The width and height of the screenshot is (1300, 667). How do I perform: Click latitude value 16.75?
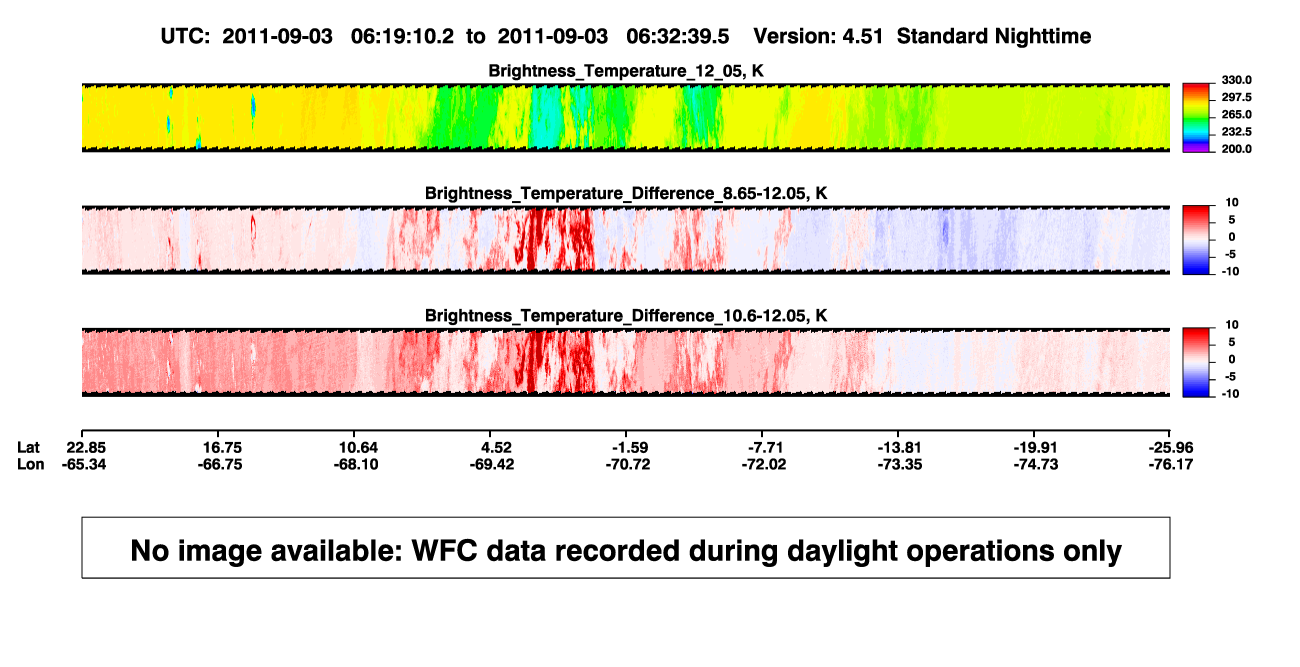coord(217,447)
